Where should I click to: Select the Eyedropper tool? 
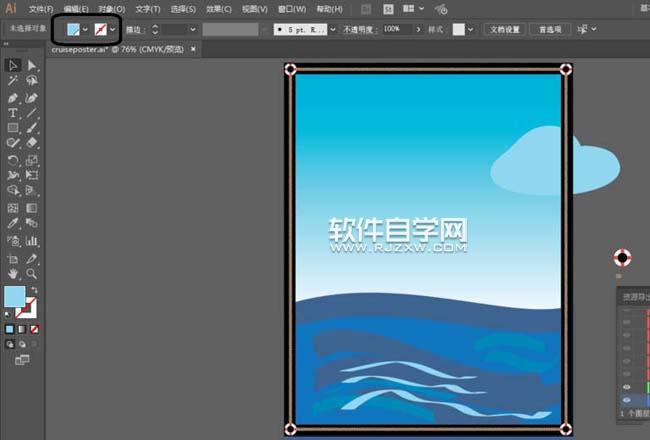[x=12, y=223]
